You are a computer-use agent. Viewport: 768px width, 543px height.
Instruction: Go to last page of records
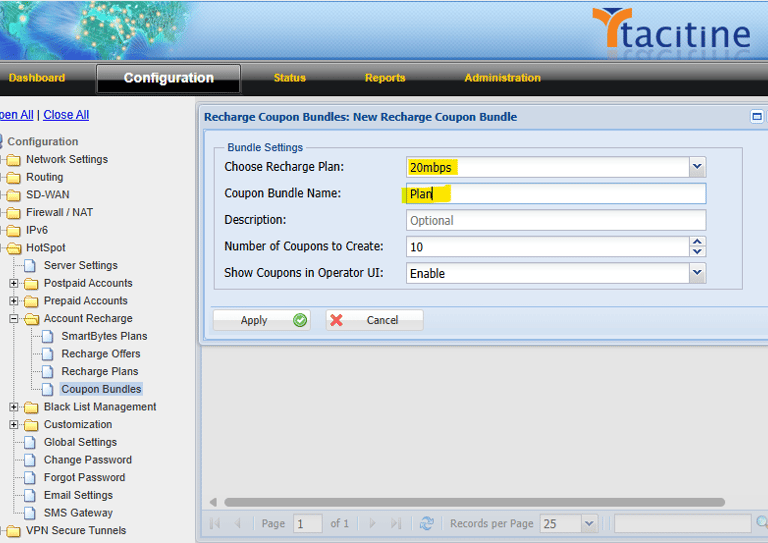point(396,523)
